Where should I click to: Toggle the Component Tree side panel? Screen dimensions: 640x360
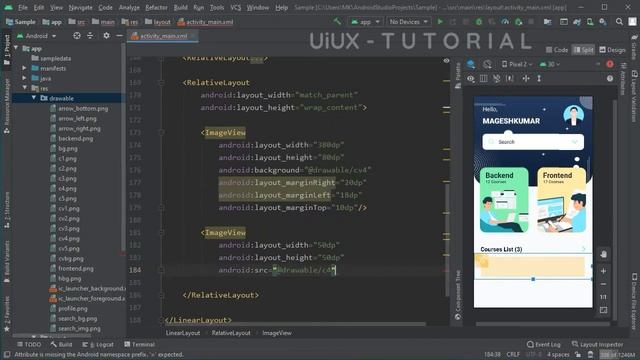(458, 295)
